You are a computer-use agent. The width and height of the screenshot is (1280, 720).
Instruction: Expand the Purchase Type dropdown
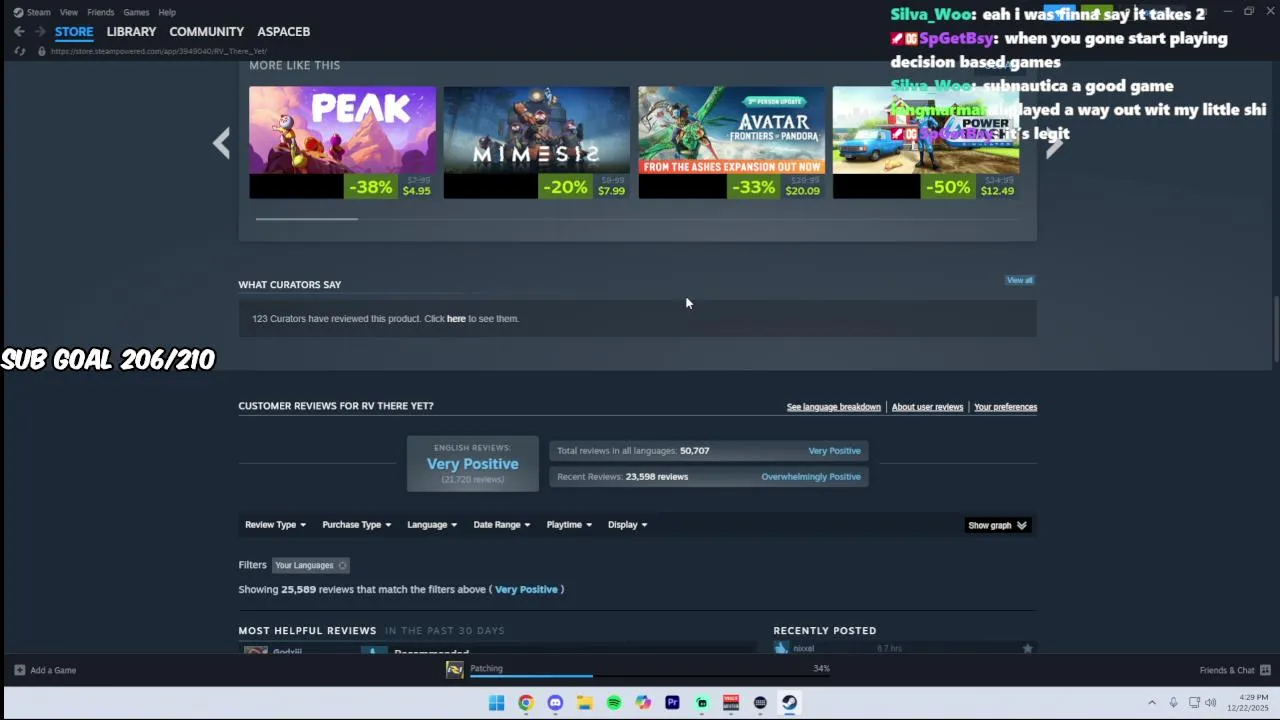click(x=356, y=525)
